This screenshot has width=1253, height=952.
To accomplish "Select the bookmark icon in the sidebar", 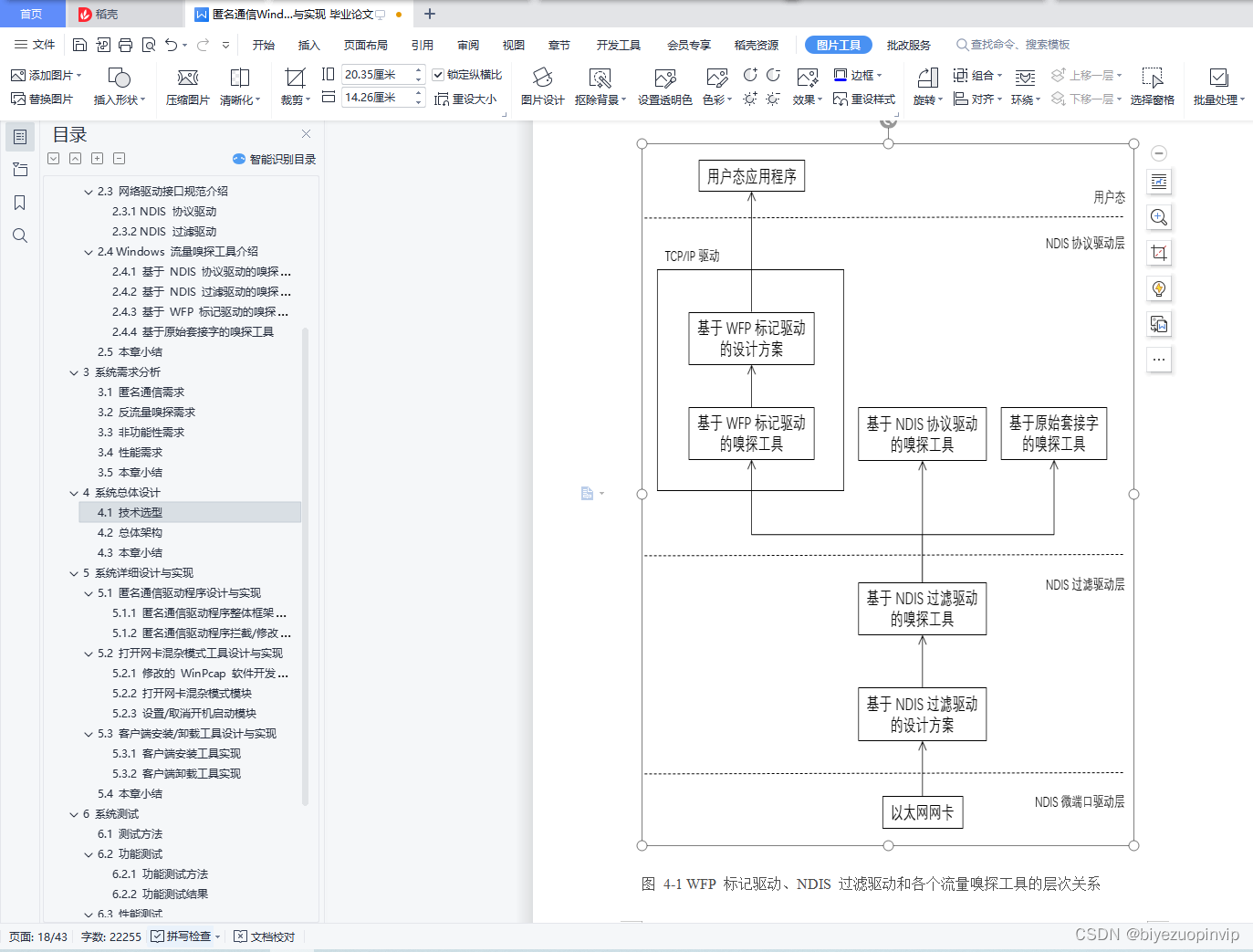I will point(20,203).
